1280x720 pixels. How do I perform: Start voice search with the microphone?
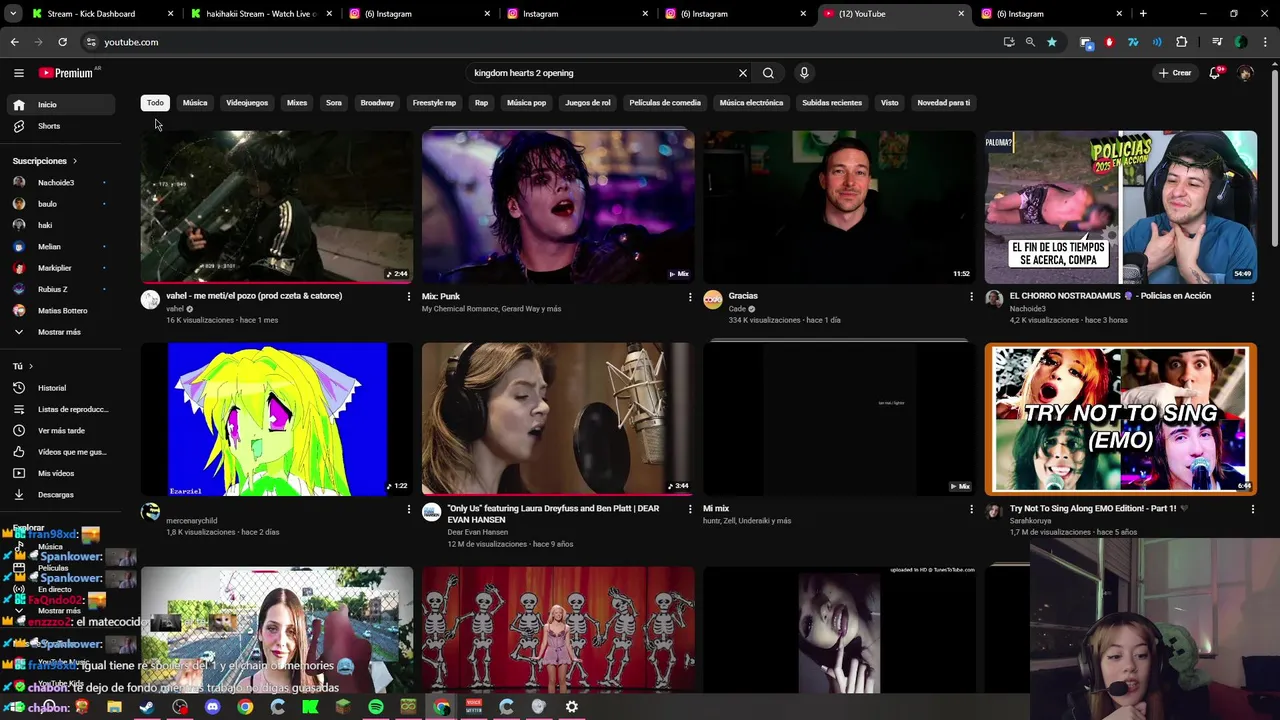click(x=804, y=73)
